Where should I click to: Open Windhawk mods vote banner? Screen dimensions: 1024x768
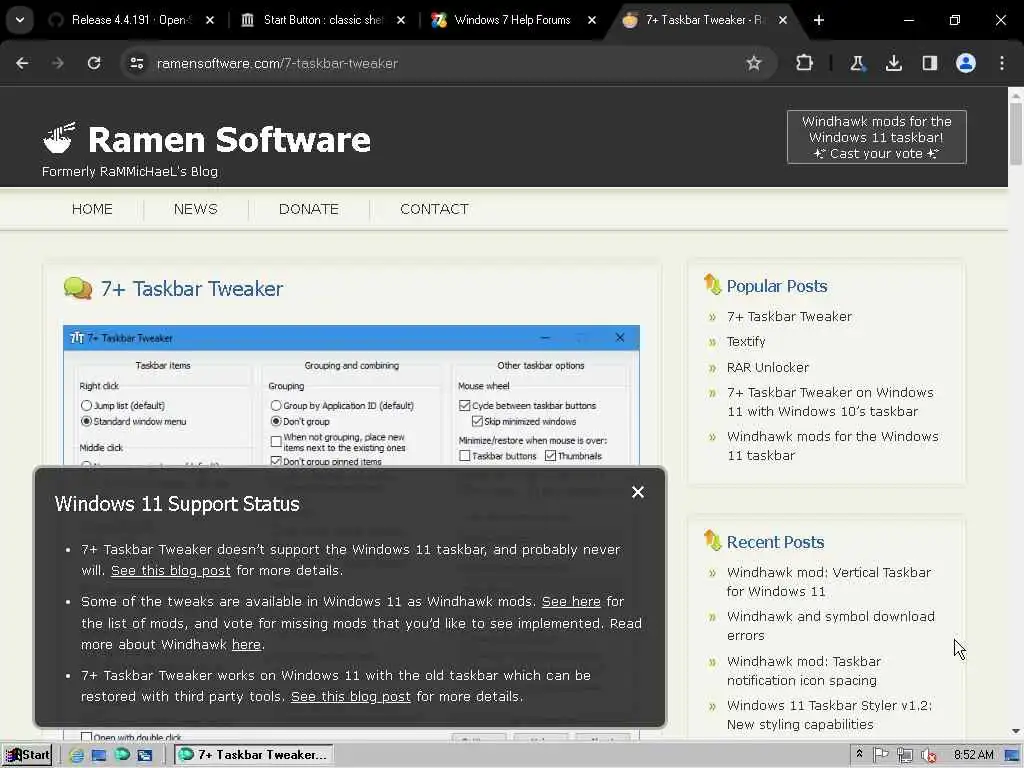pos(876,137)
